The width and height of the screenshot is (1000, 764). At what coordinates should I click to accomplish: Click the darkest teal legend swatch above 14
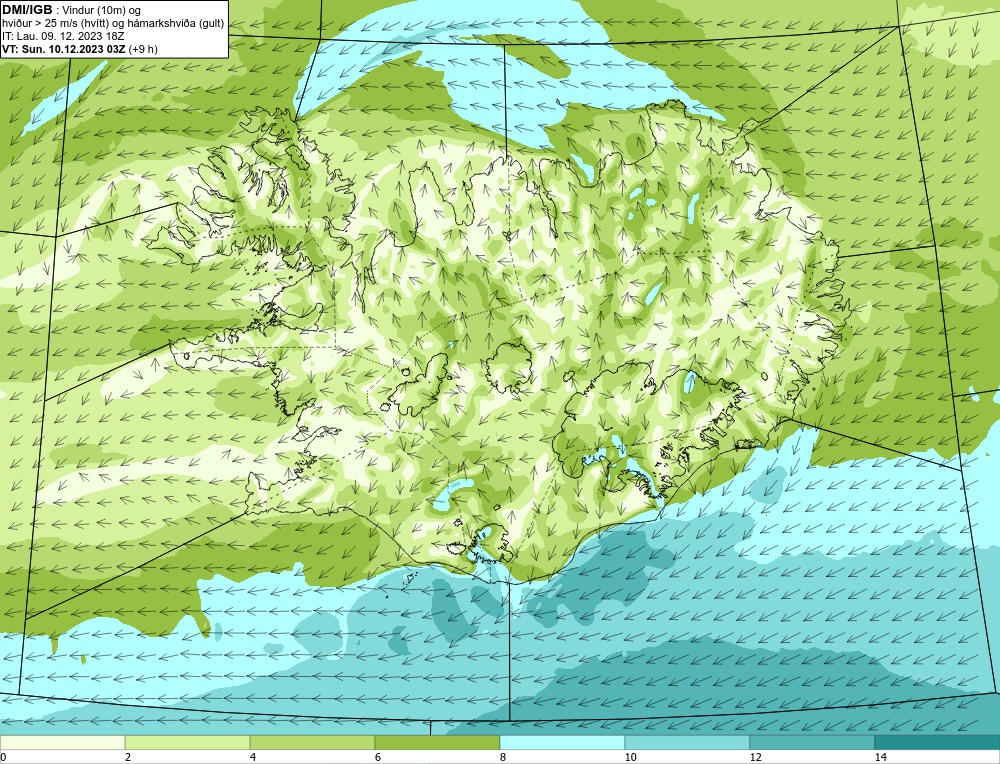click(938, 742)
